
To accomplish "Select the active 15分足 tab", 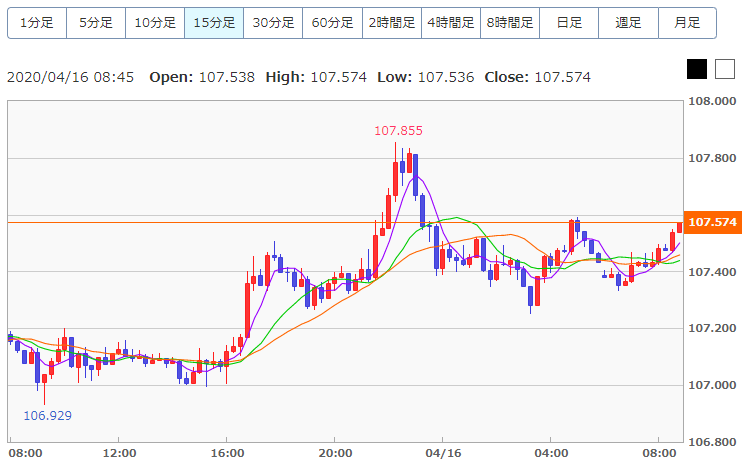I will [214, 22].
